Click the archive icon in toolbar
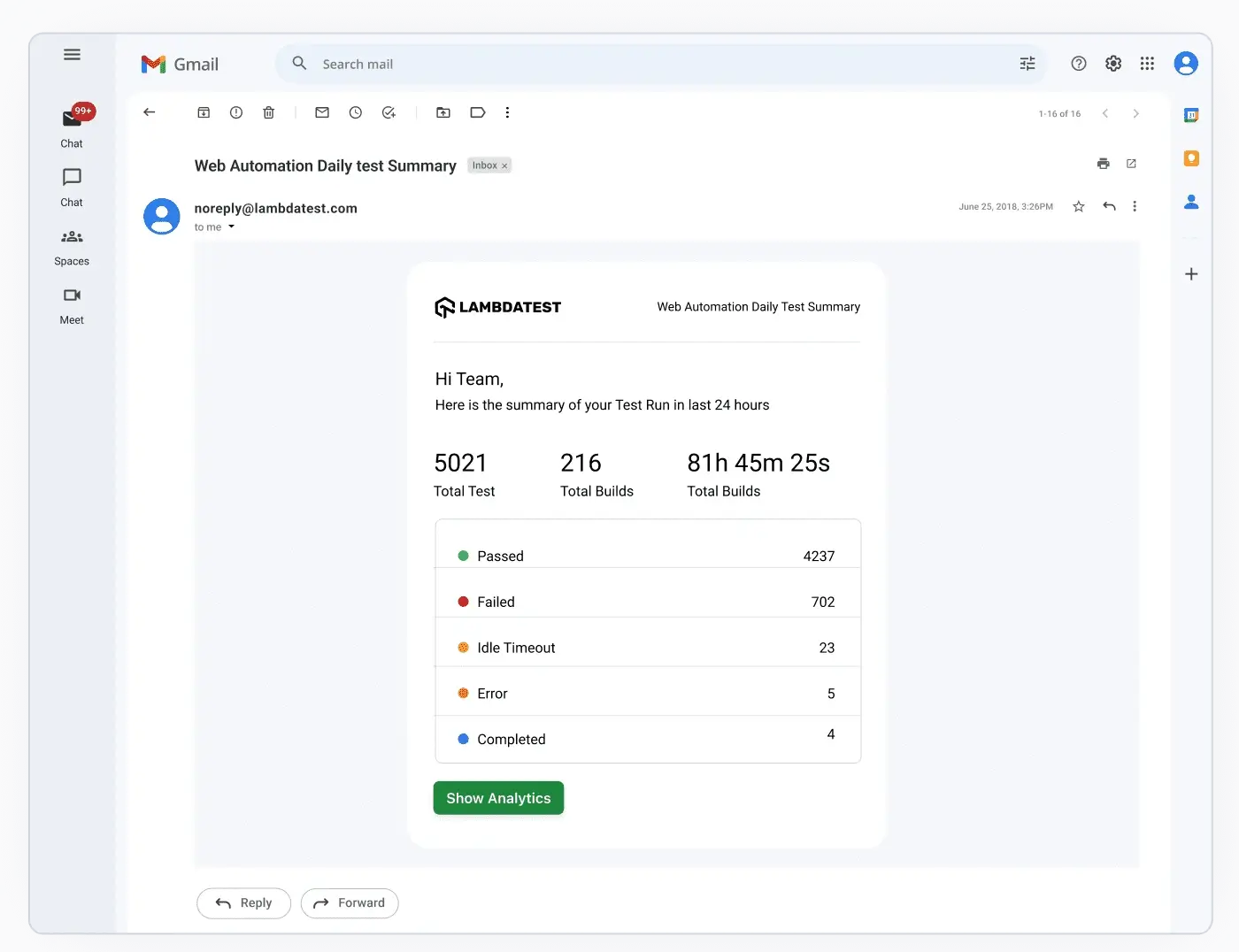 204,112
